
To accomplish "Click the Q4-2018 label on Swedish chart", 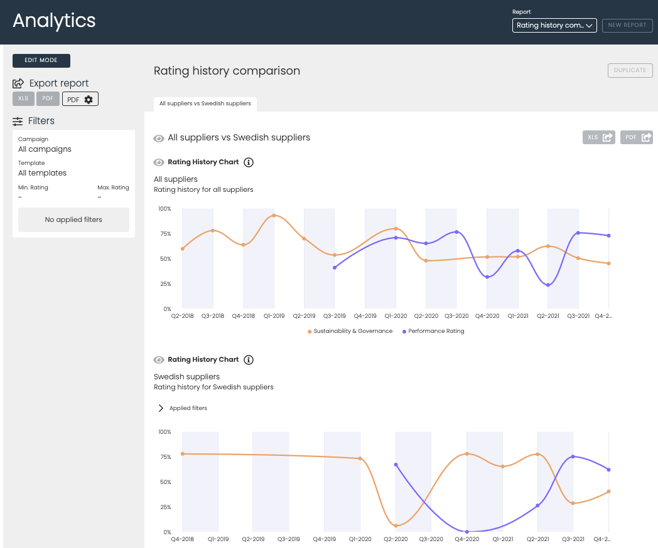I will point(182,539).
